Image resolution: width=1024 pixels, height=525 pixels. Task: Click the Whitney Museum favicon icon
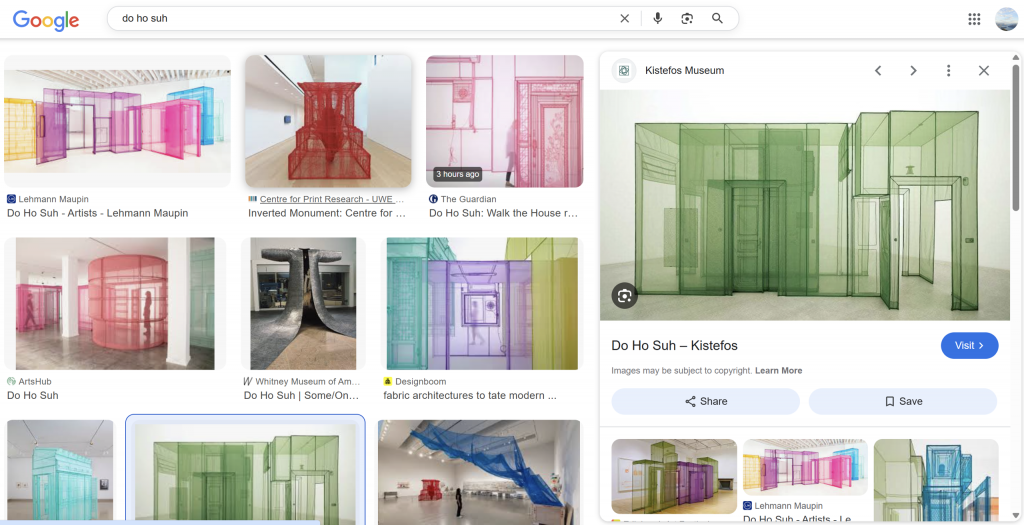(x=248, y=381)
